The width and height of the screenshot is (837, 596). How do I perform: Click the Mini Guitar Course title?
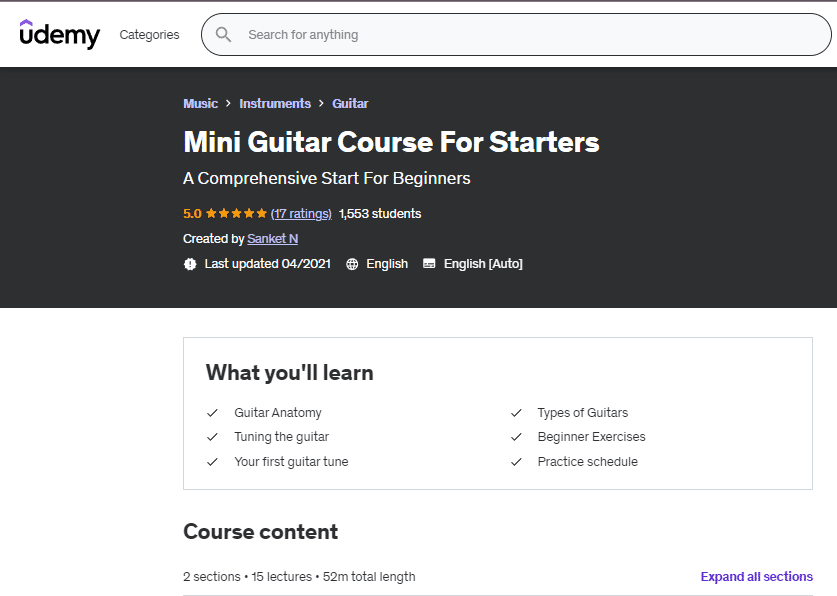pos(391,142)
